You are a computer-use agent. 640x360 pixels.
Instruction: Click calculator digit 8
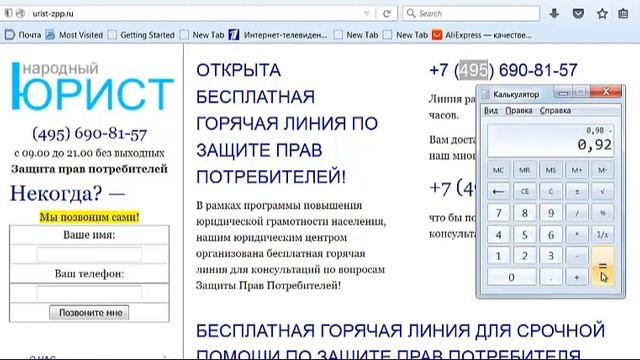pyautogui.click(x=524, y=213)
